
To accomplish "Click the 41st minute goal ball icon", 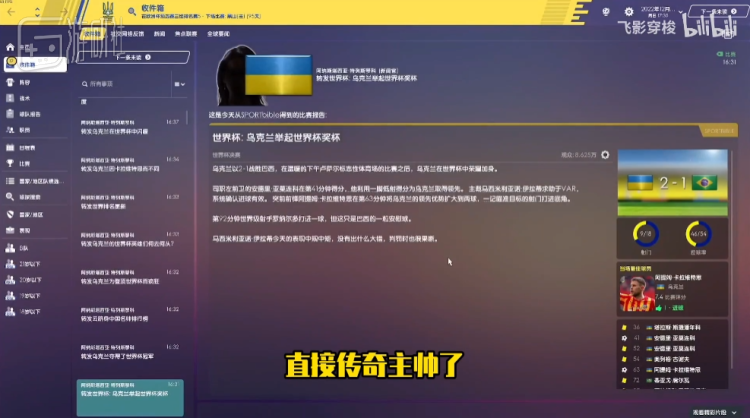I will (624, 338).
